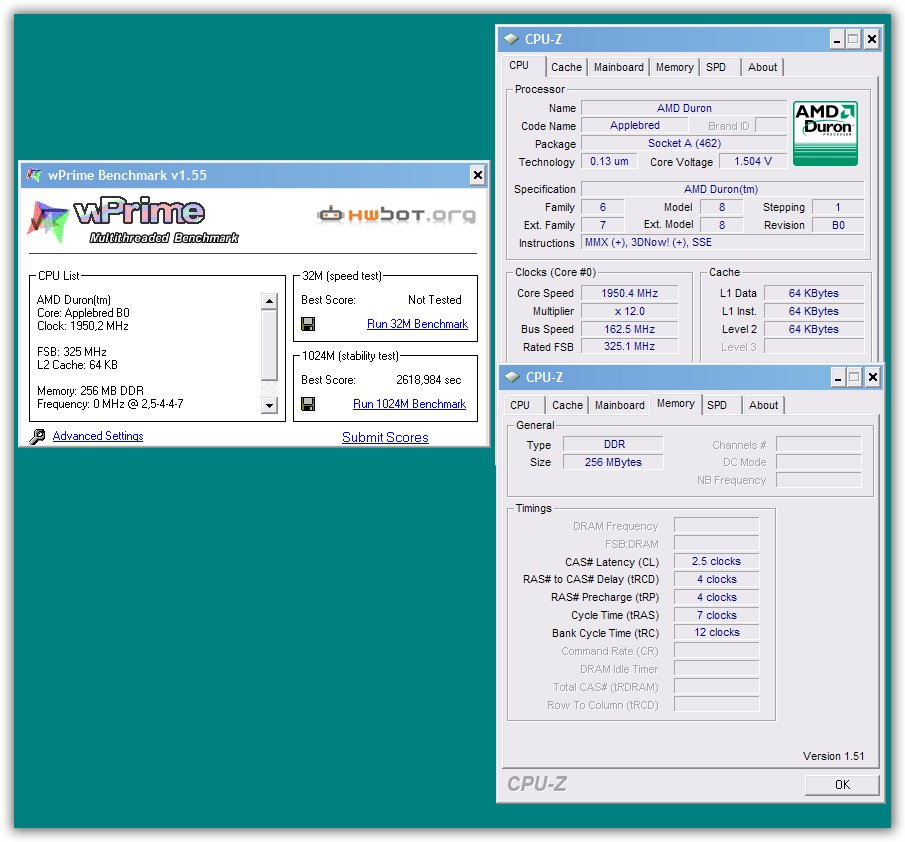905x842 pixels.
Task: Run the 1024M stability test benchmark
Action: pos(409,404)
